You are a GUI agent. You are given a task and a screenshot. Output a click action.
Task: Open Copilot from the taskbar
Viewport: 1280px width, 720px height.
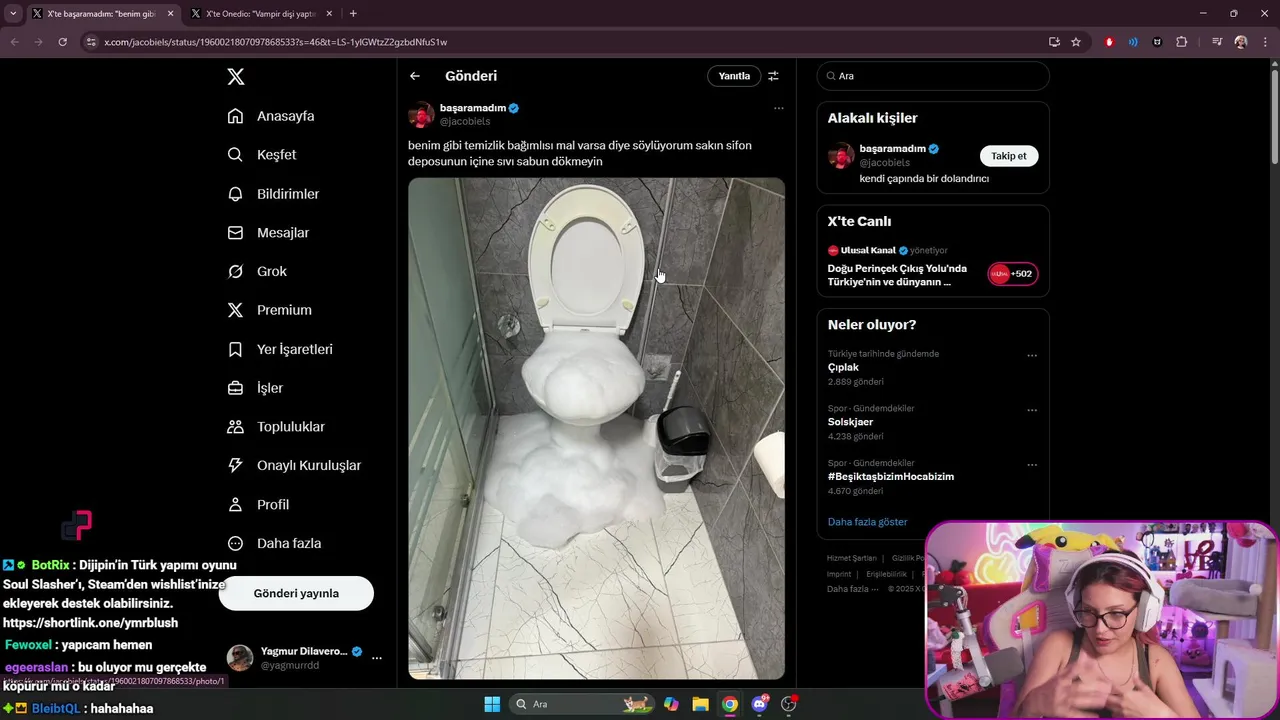(671, 704)
